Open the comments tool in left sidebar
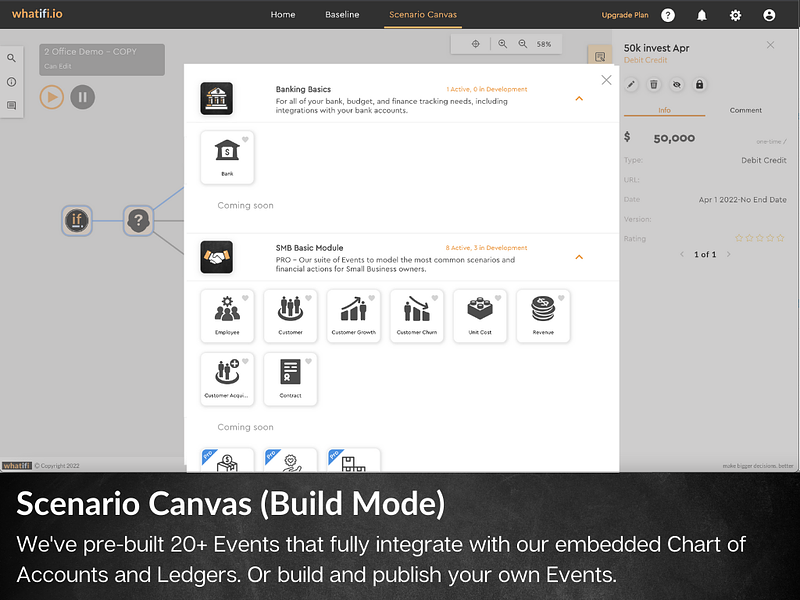 11,106
